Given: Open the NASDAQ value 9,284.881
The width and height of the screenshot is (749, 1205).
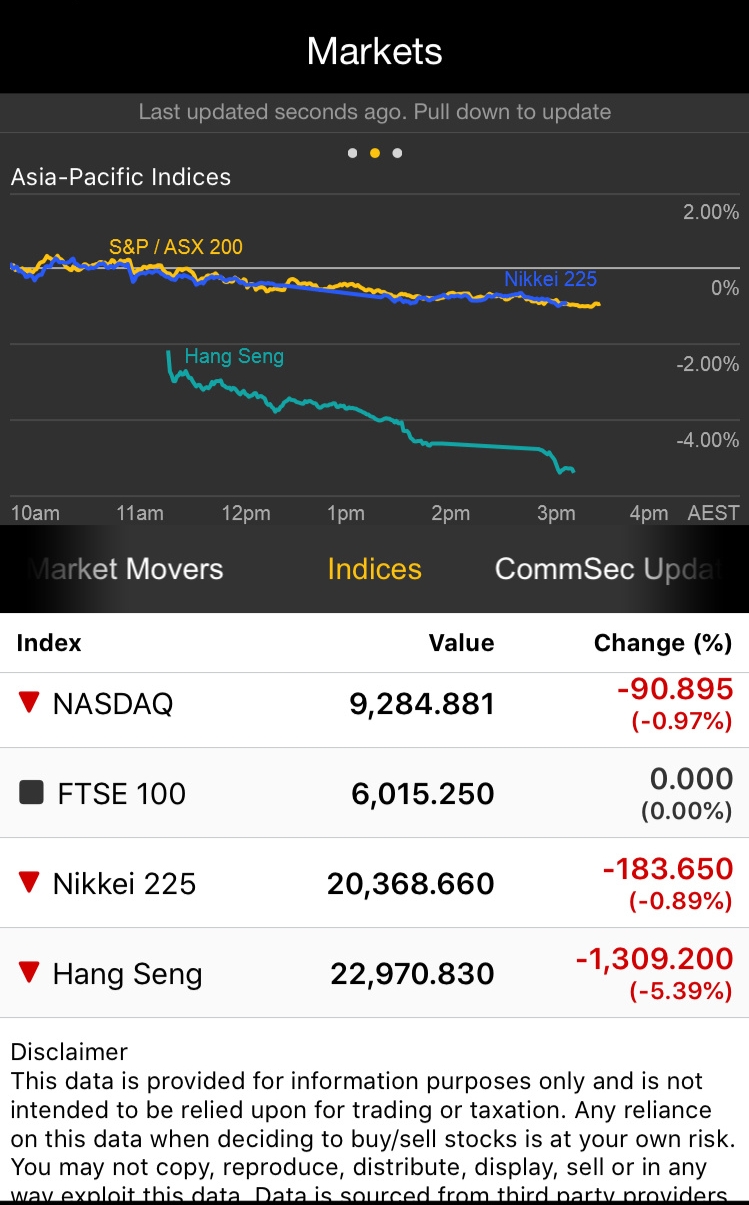Looking at the screenshot, I should [x=422, y=704].
